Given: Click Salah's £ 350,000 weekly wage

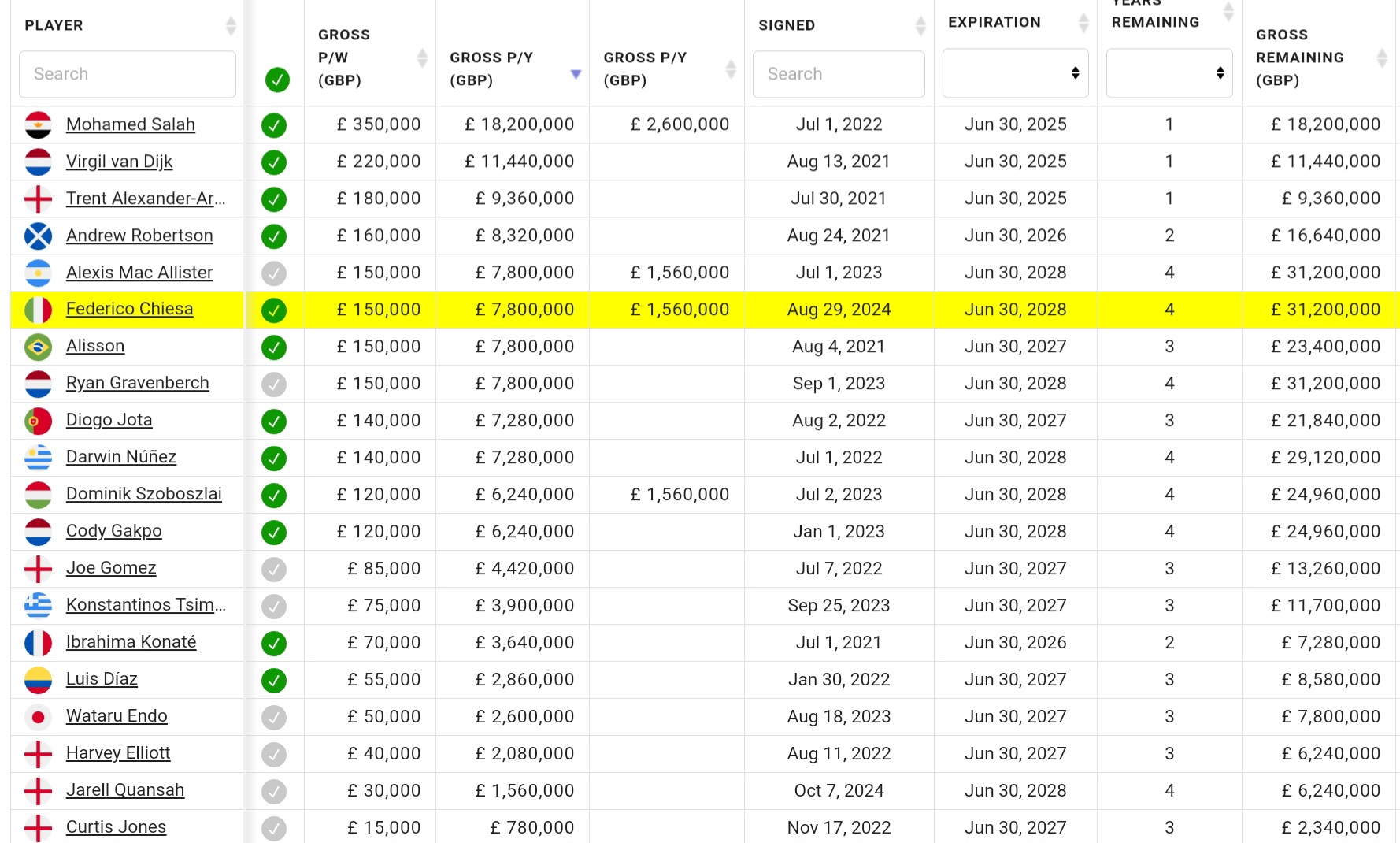Looking at the screenshot, I should [x=379, y=124].
